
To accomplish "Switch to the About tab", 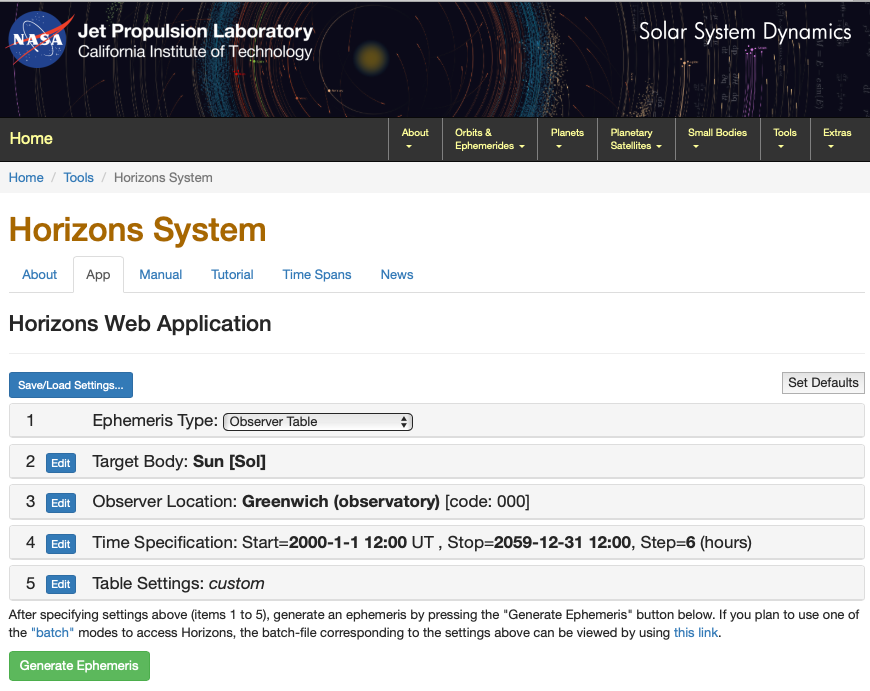I will pyautogui.click(x=39, y=275).
